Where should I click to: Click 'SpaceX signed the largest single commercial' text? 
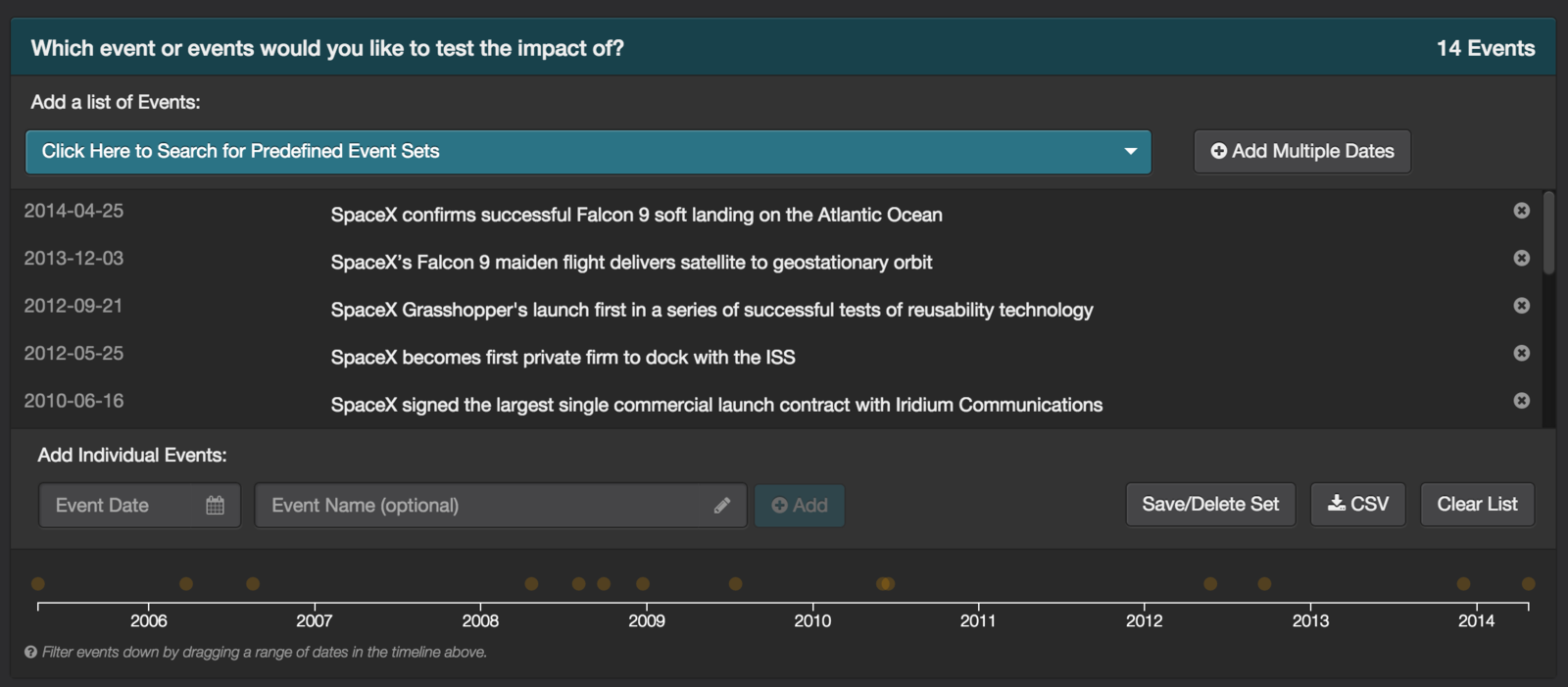[x=716, y=405]
